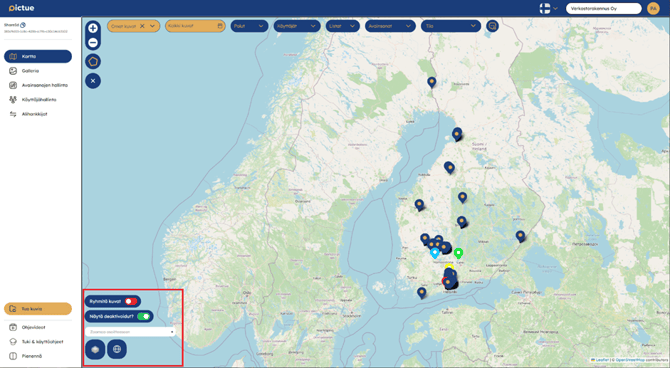Screen dimensions: 670x368
Task: Click the globe view button
Action: pyautogui.click(x=117, y=349)
